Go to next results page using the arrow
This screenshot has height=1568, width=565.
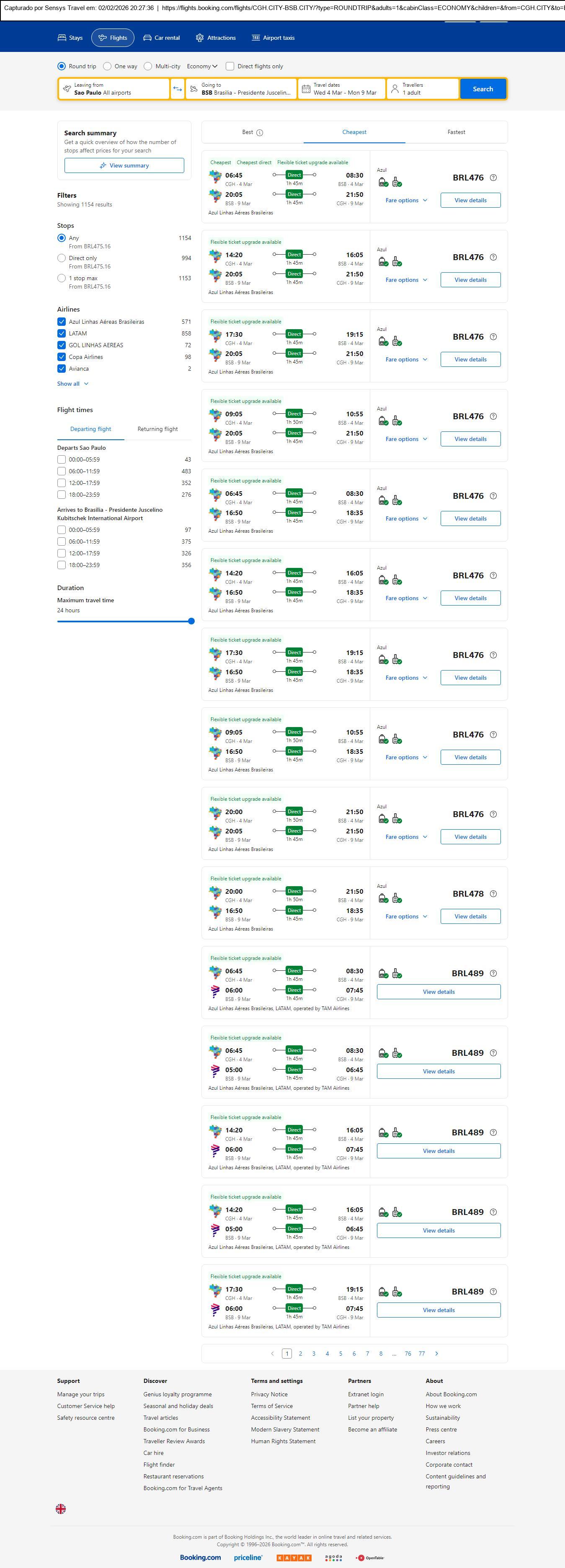coord(436,1353)
